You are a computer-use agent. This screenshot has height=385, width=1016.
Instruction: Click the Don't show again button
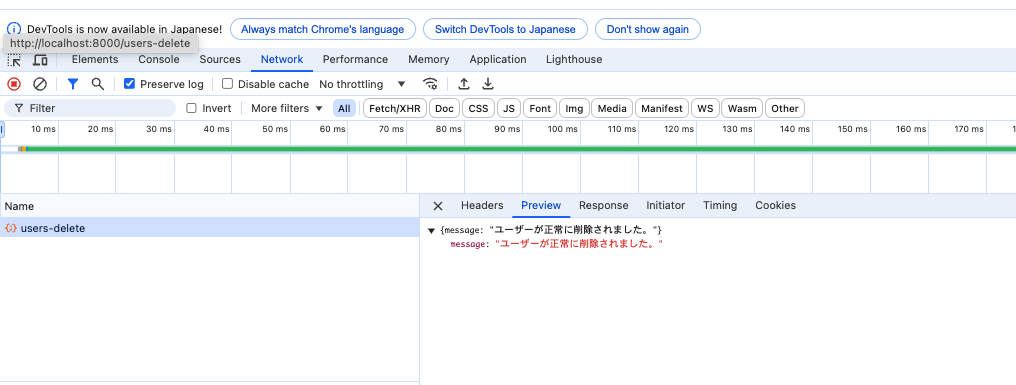click(647, 29)
